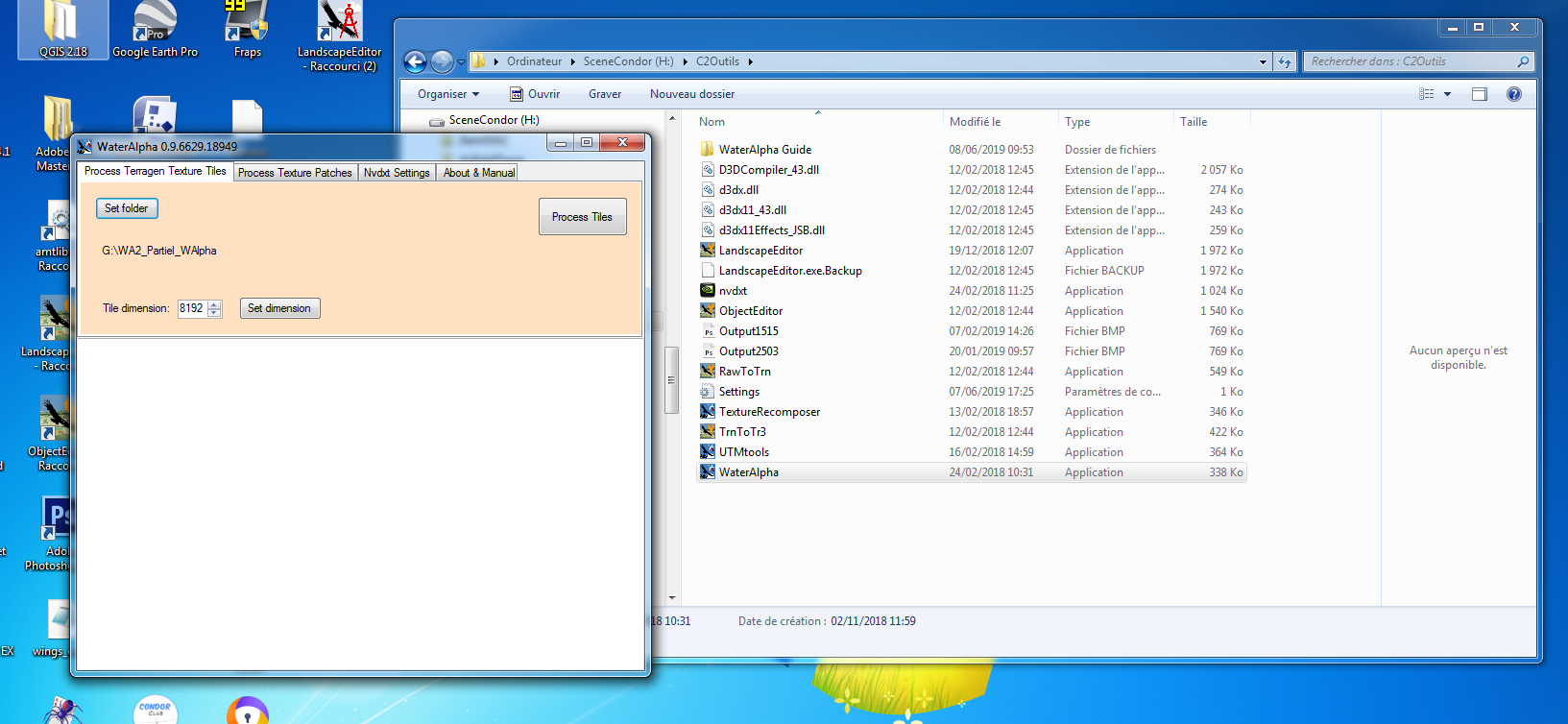
Task: Open recent pages dropdown next to Forward button
Action: tap(461, 61)
